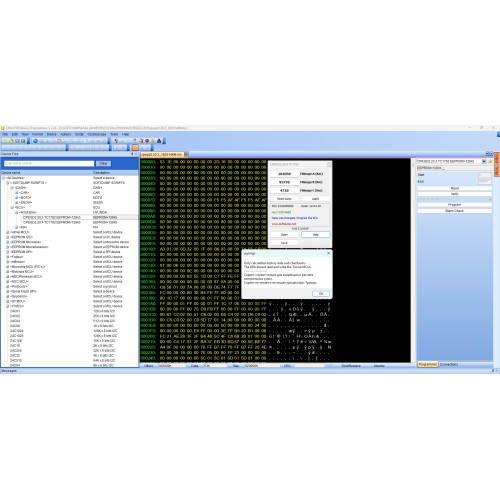Select the 24C01 device row
This screenshot has height=500, width=500.
[x=15, y=311]
